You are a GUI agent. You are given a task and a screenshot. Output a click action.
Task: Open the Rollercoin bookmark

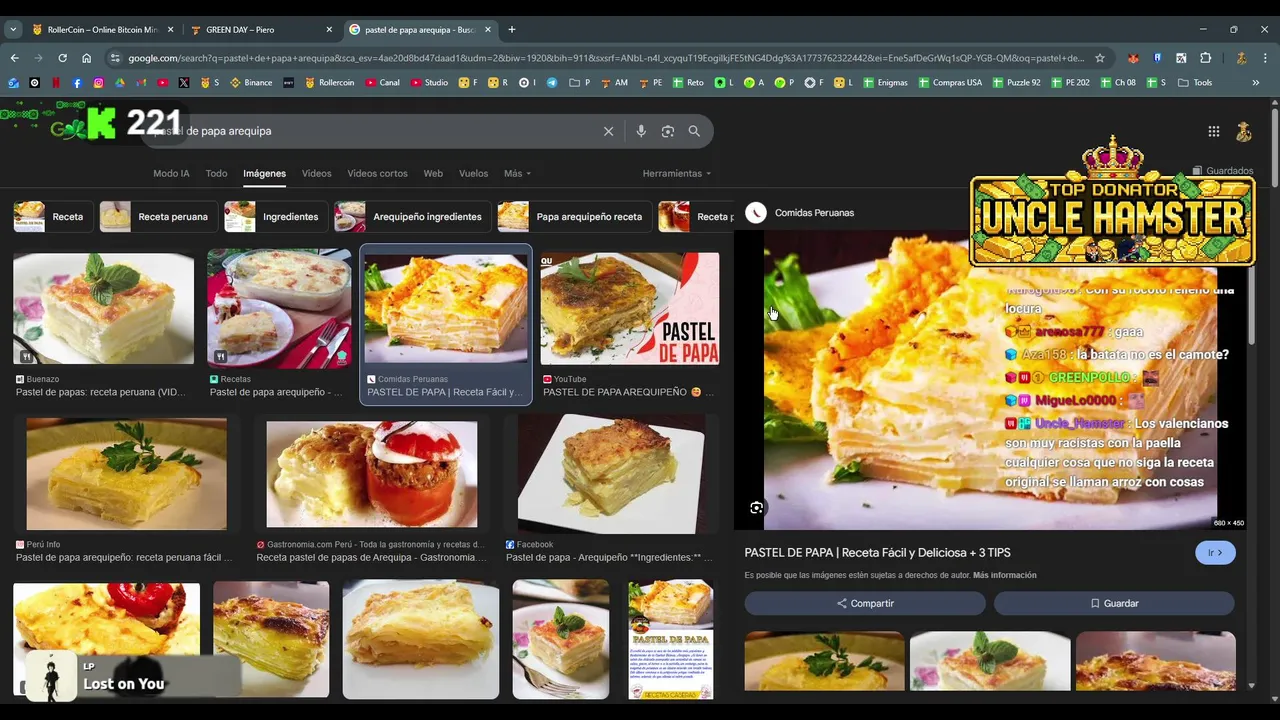[x=330, y=83]
